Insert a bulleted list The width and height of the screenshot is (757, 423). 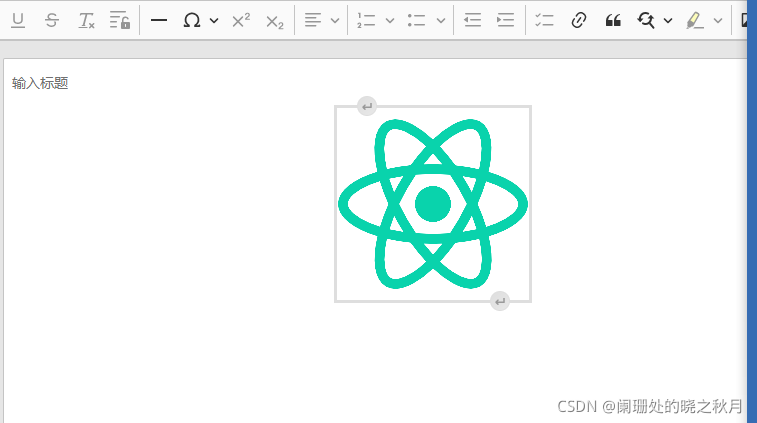(416, 20)
